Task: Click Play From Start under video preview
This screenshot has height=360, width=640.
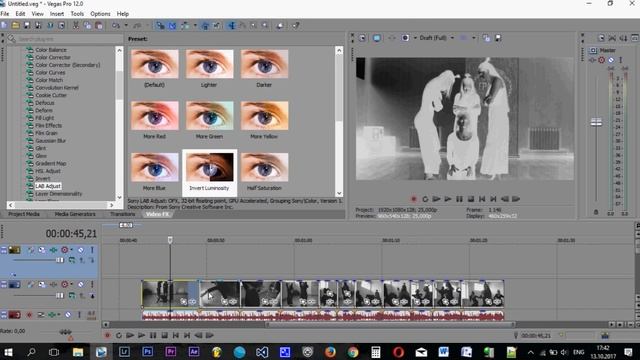Action: [436, 199]
